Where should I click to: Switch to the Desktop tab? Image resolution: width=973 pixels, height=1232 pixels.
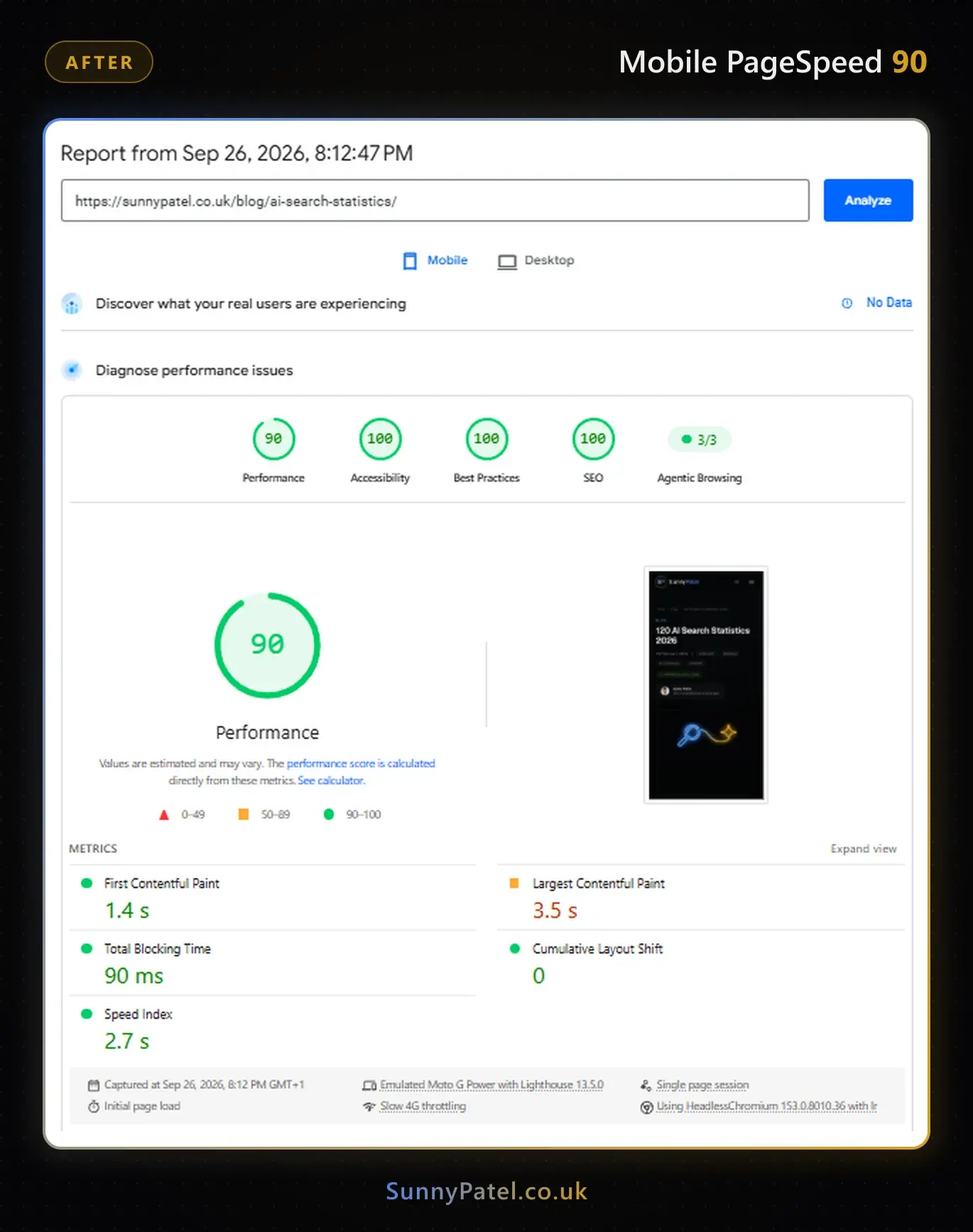pyautogui.click(x=536, y=261)
